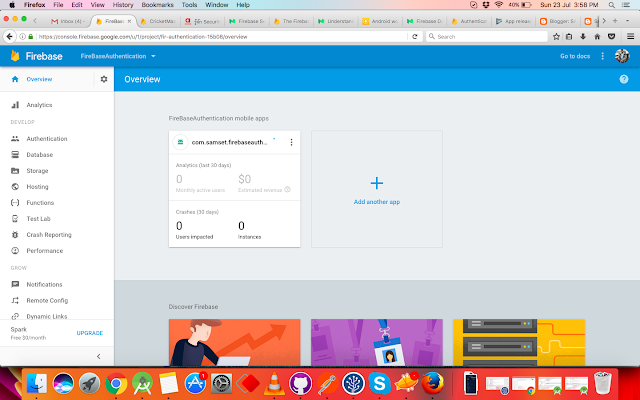This screenshot has height=400, width=640.
Task: Open the Apple menu
Action: [x=12, y=5]
